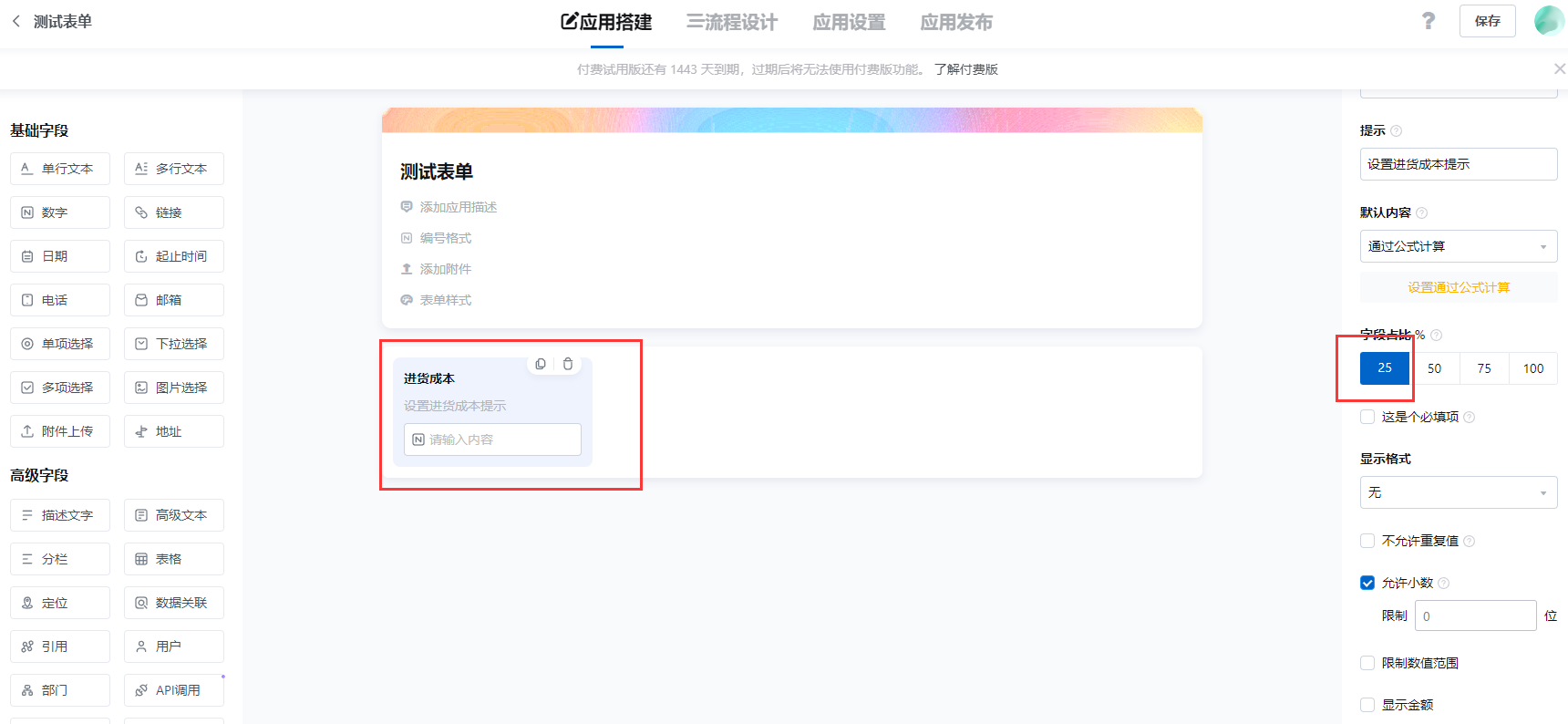Enable the 不允许重复值 checkbox
This screenshot has height=724, width=1568.
[x=1367, y=541]
